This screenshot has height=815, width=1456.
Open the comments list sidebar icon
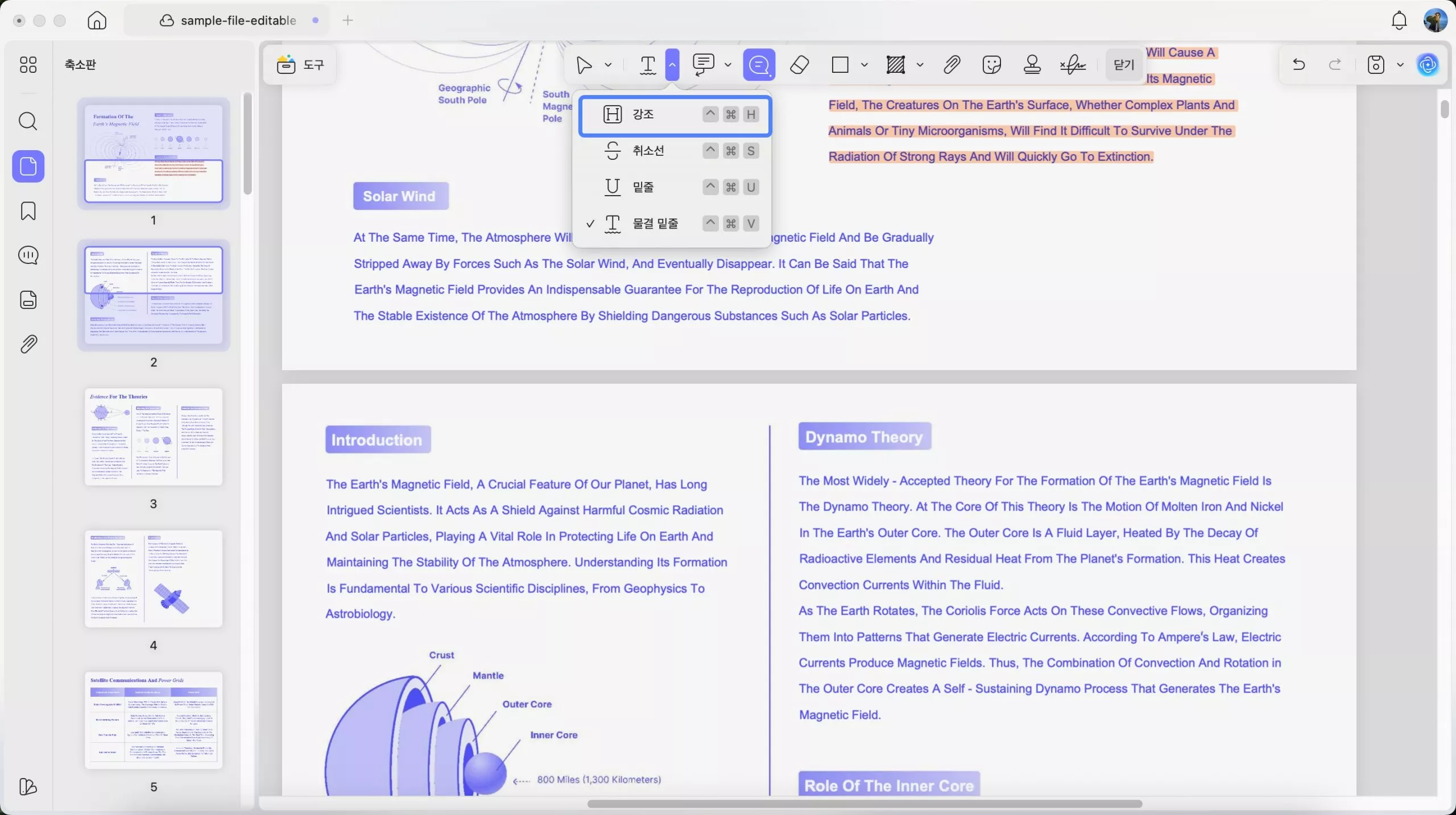point(28,255)
